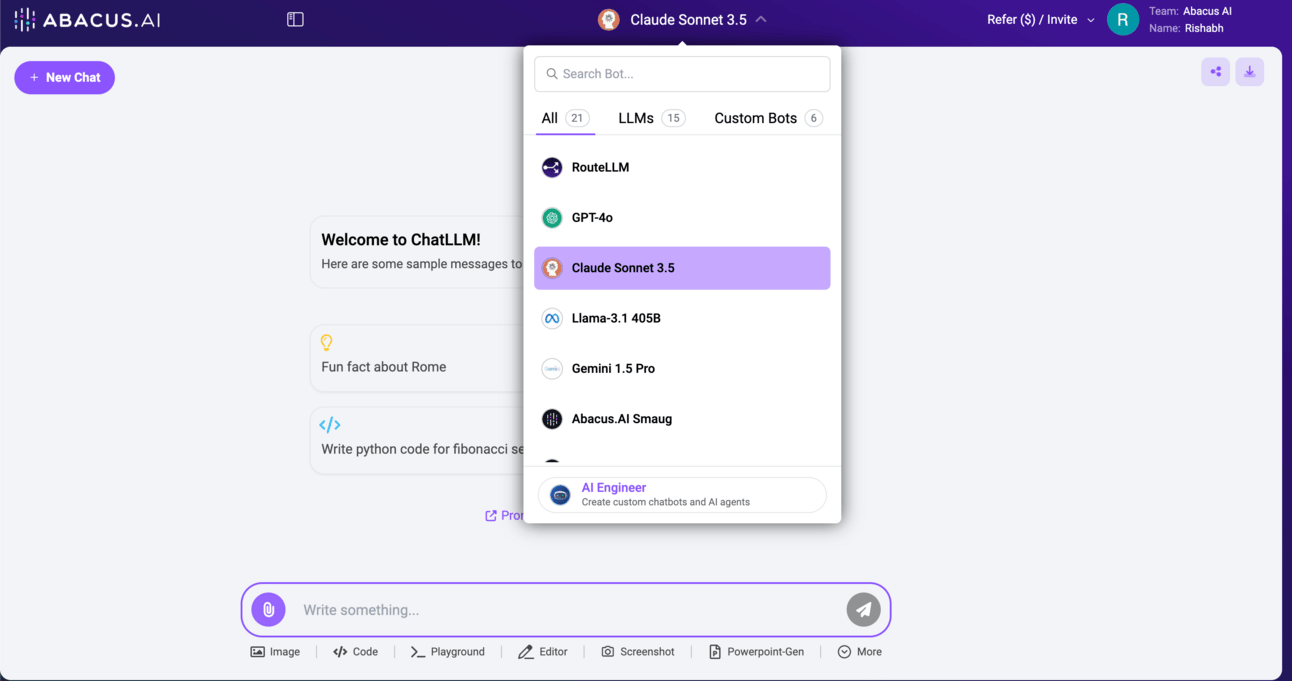
Task: Select RouteLLM from the bot list
Action: [x=682, y=167]
